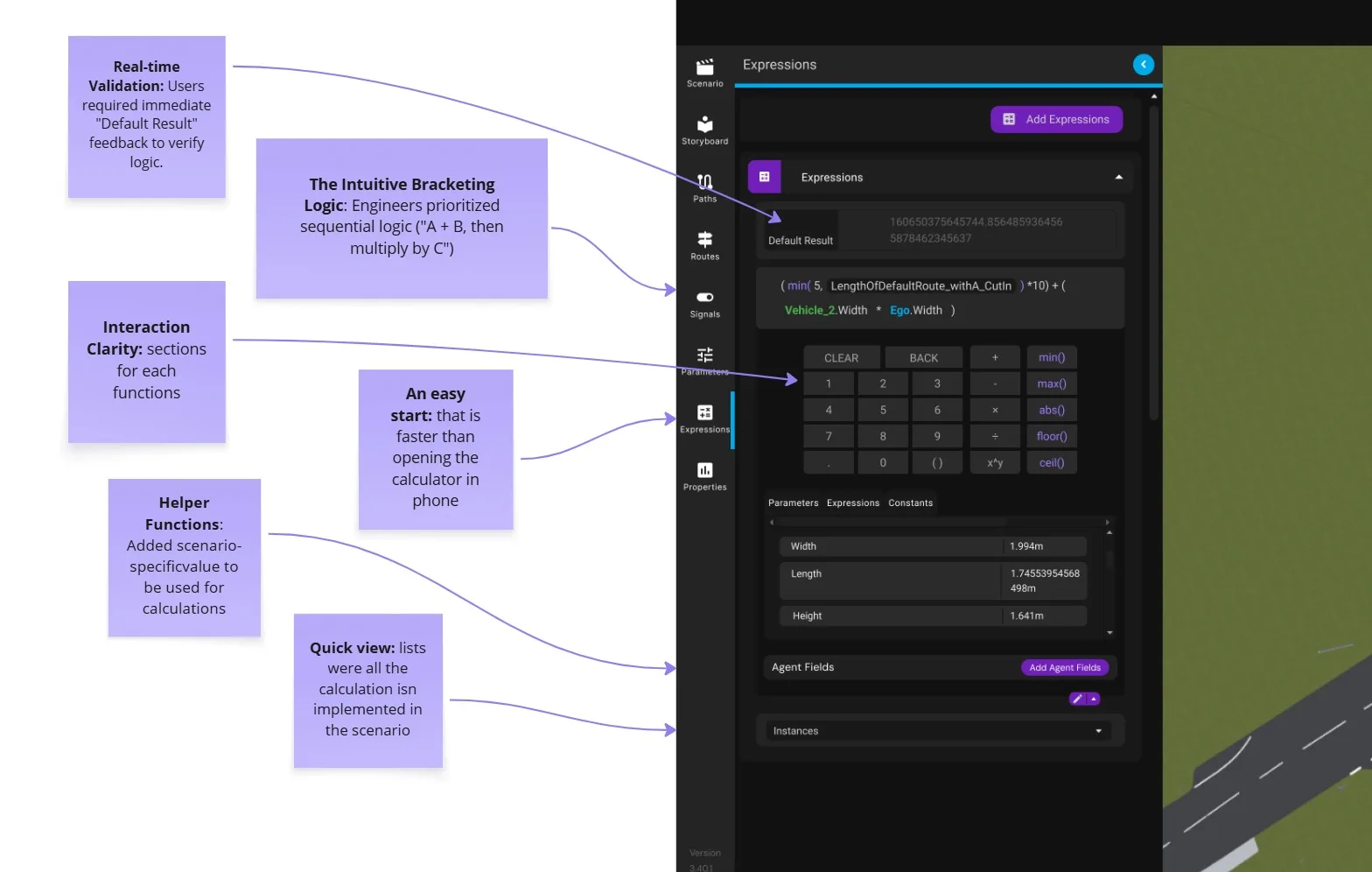Click digit 1 on keypad

tap(829, 383)
